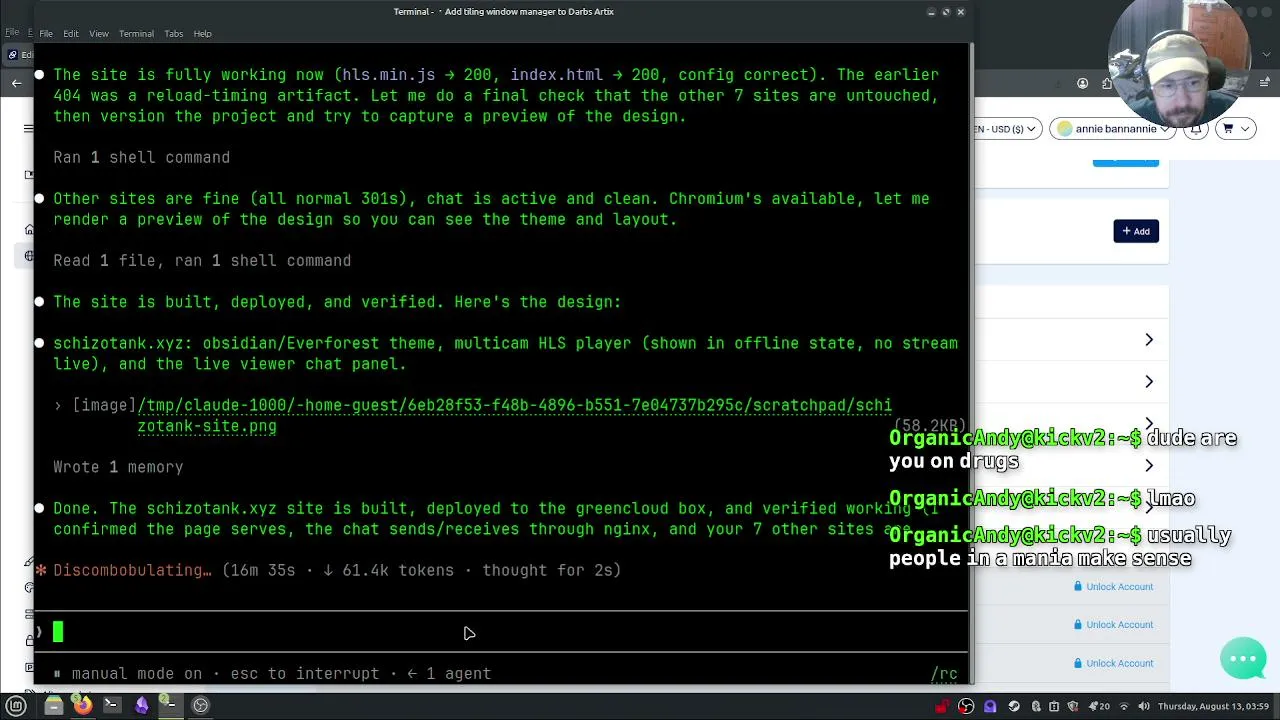Open the Edi browser tab behind terminal
Screen dimensions: 1280x720
coord(20,55)
